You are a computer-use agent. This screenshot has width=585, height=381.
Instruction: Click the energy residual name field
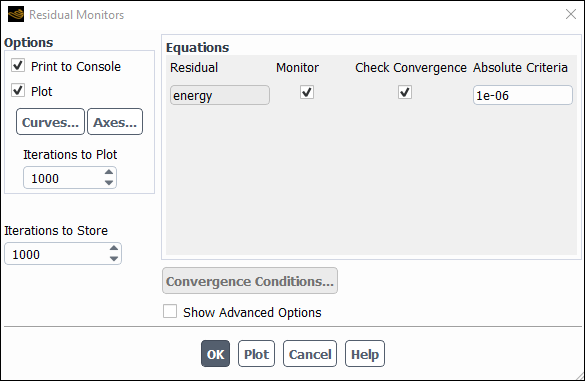pyautogui.click(x=220, y=95)
